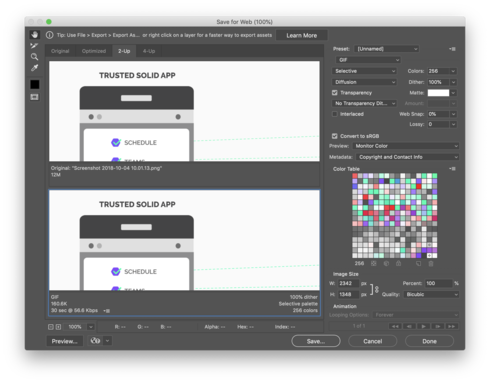The height and width of the screenshot is (383, 490).
Task: Open the Color Table panel menu
Action: (452, 169)
